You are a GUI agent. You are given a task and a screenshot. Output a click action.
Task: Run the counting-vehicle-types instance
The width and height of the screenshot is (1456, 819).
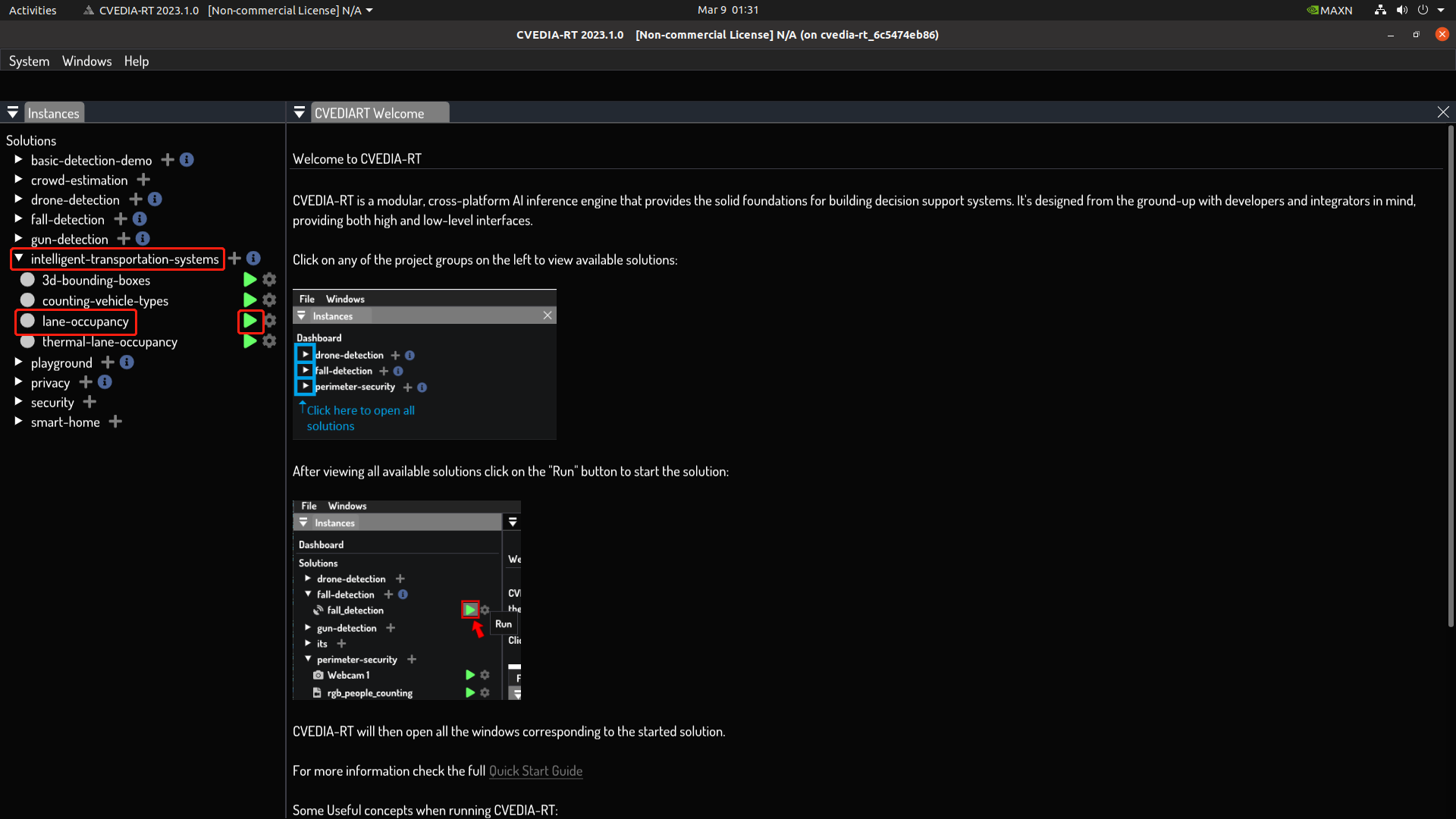[x=249, y=300]
